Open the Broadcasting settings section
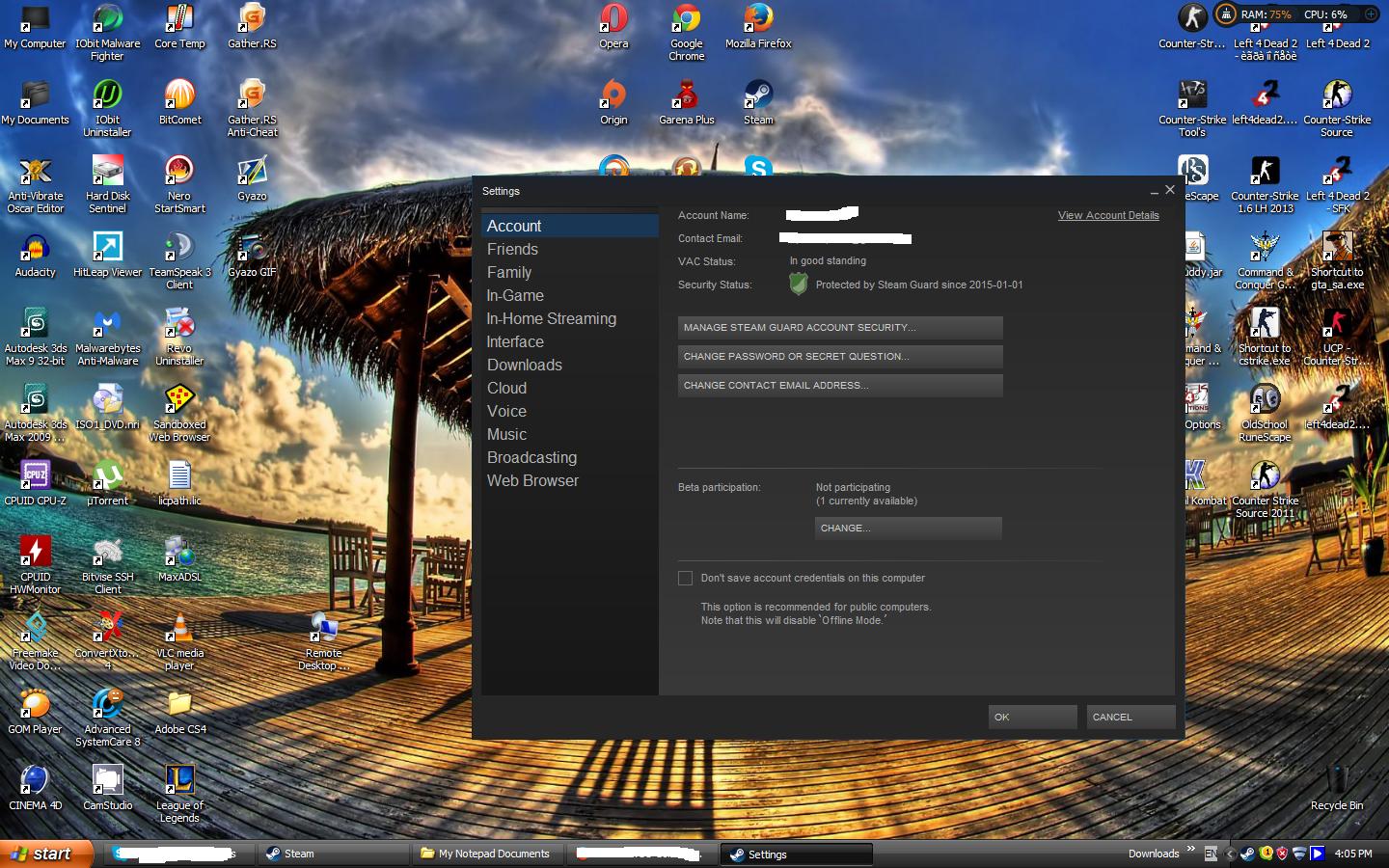 click(x=570, y=457)
